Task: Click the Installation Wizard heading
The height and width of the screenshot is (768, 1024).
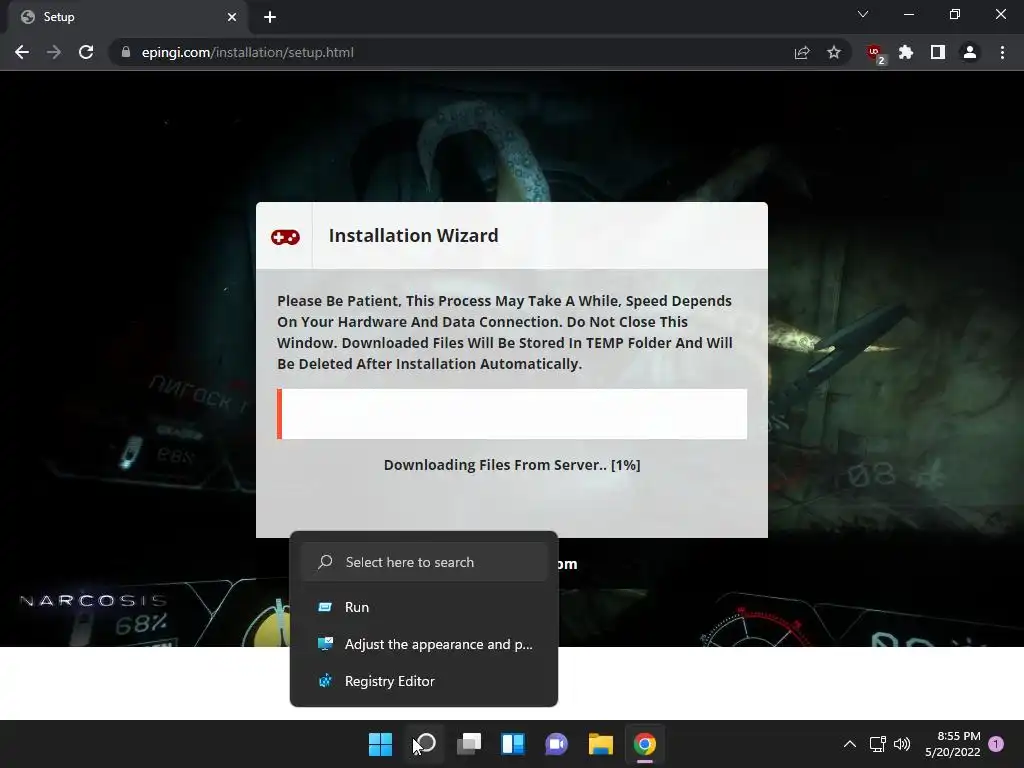Action: [x=413, y=236]
